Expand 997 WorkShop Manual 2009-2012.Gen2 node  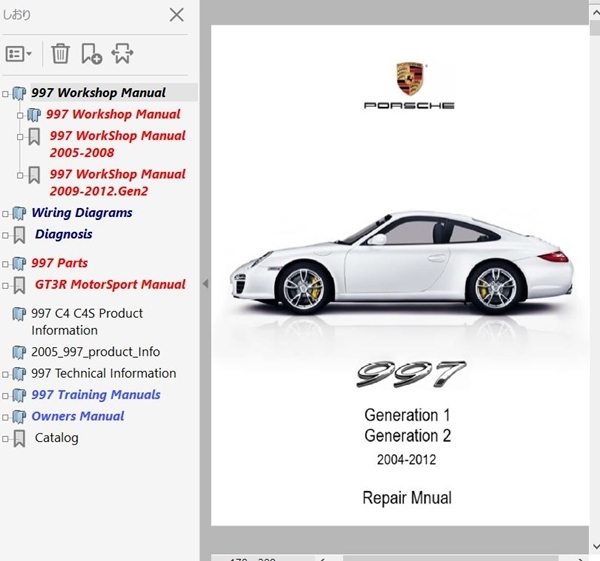point(20,175)
